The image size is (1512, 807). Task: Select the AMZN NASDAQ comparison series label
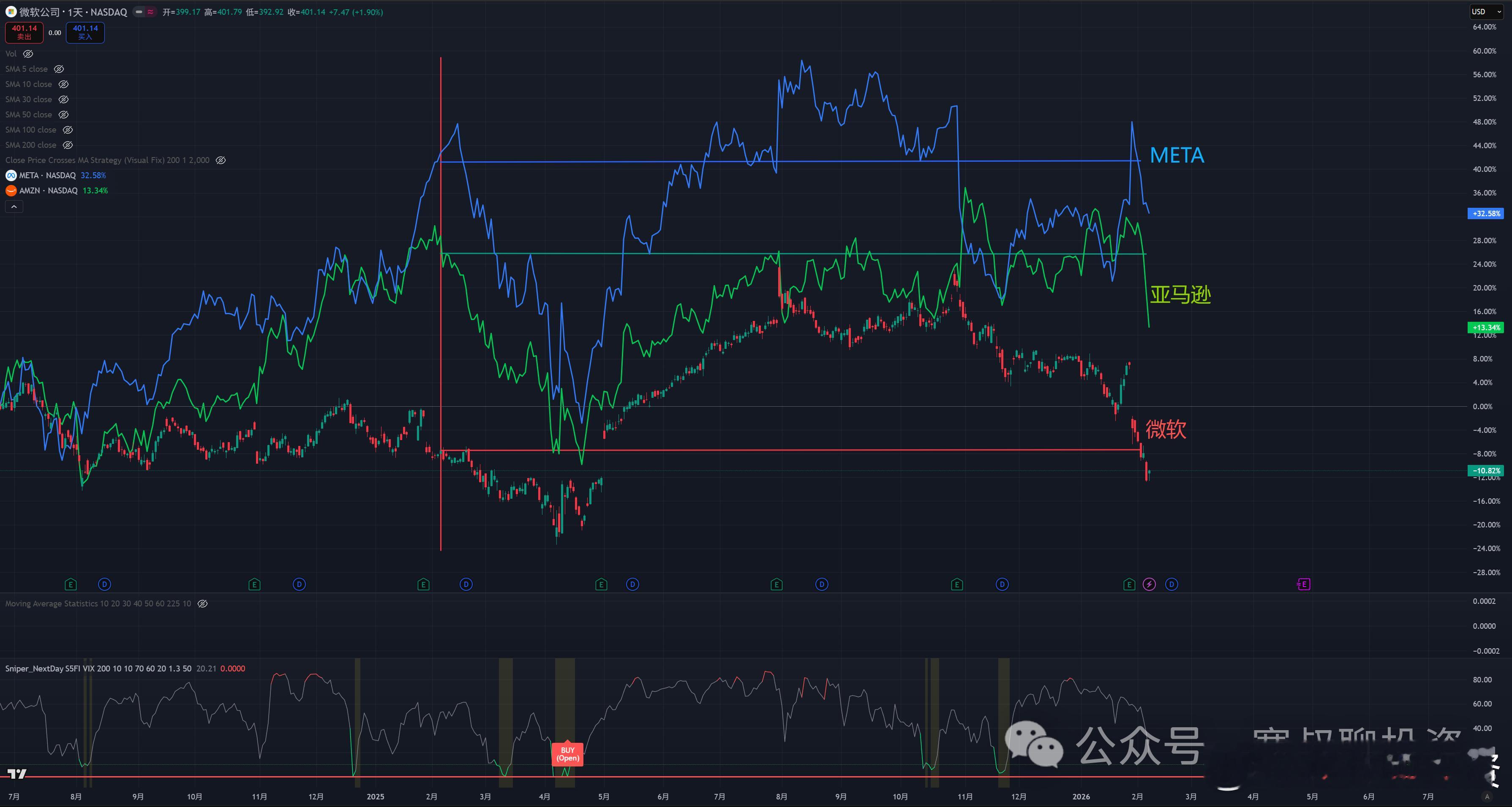(x=48, y=191)
